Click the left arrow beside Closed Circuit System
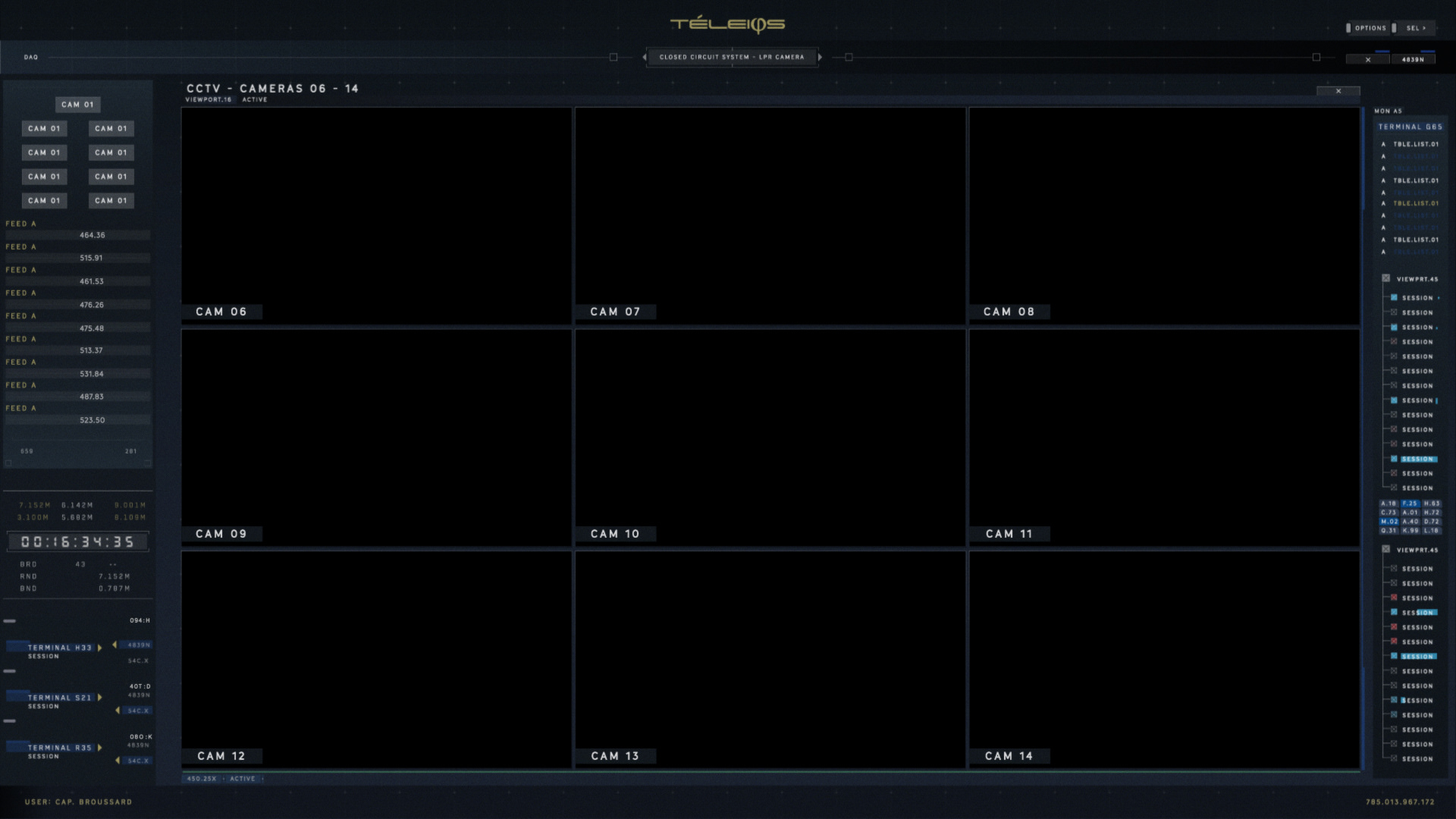Image resolution: width=1456 pixels, height=819 pixels. (645, 57)
